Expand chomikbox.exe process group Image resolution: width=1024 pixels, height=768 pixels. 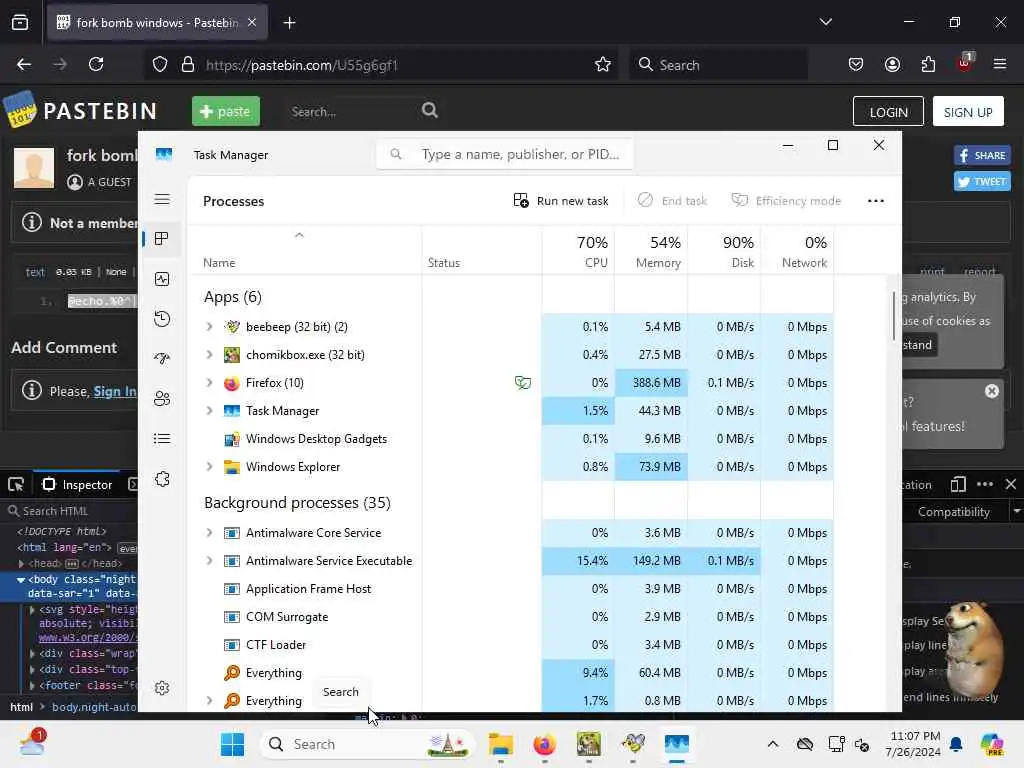click(209, 355)
